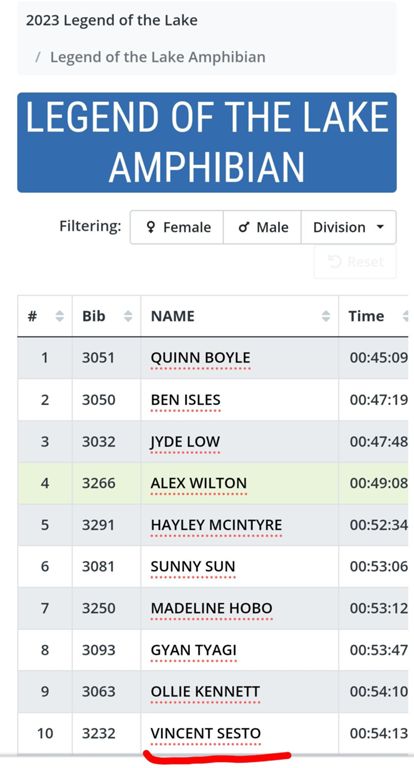Open VINCENT SESTO underlined entry
This screenshot has width=414, height=768.
[x=206, y=733]
